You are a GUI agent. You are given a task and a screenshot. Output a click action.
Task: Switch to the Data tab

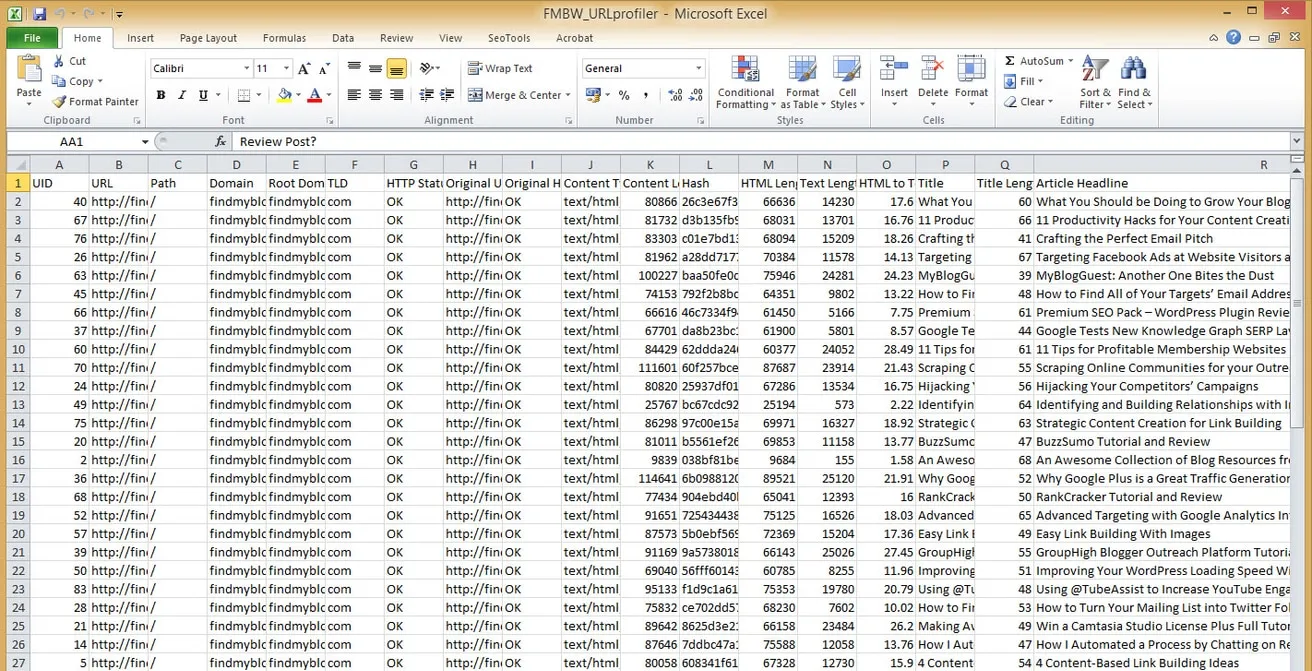click(x=343, y=38)
